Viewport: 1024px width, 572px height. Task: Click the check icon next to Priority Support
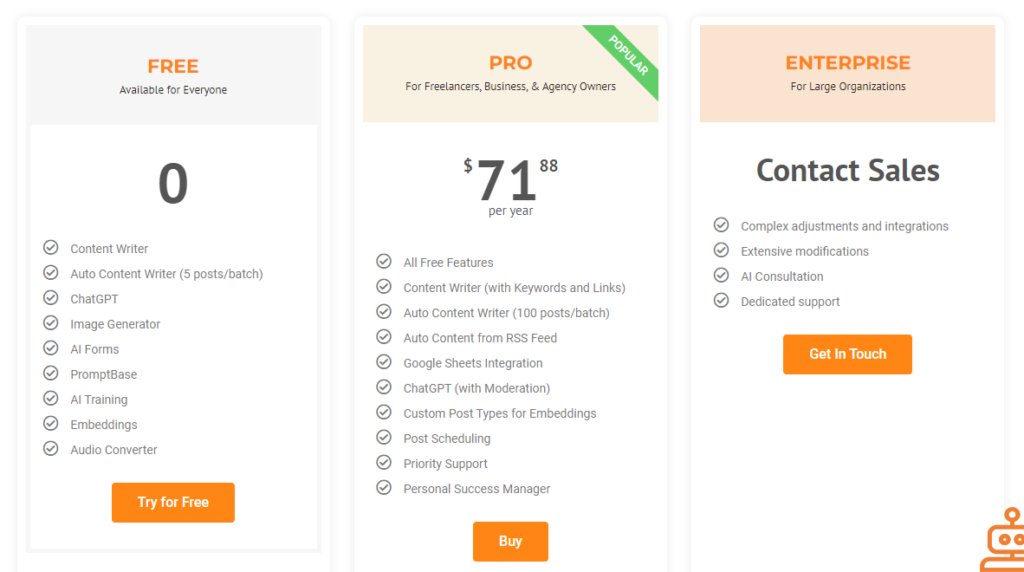[x=384, y=462]
